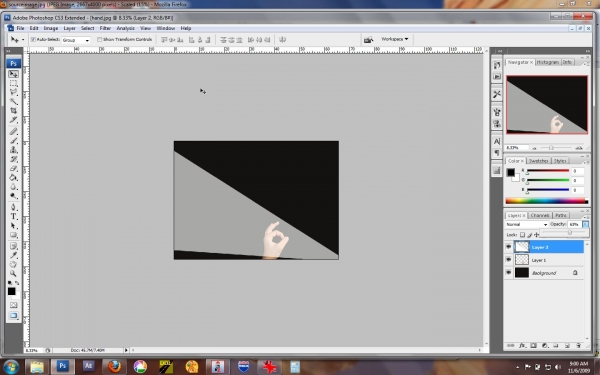Screen dimensions: 600x375
Task: Hide the Background layer eye icon
Action: pos(508,273)
